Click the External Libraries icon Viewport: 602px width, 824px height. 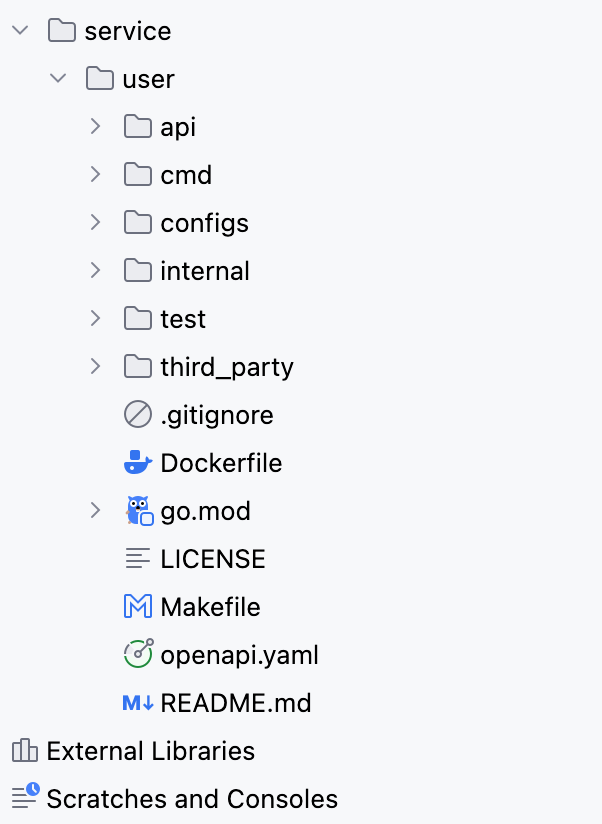point(24,751)
